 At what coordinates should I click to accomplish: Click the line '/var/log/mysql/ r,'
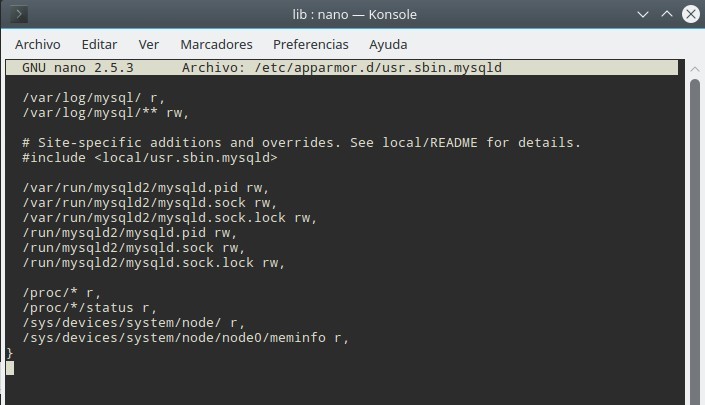point(94,98)
